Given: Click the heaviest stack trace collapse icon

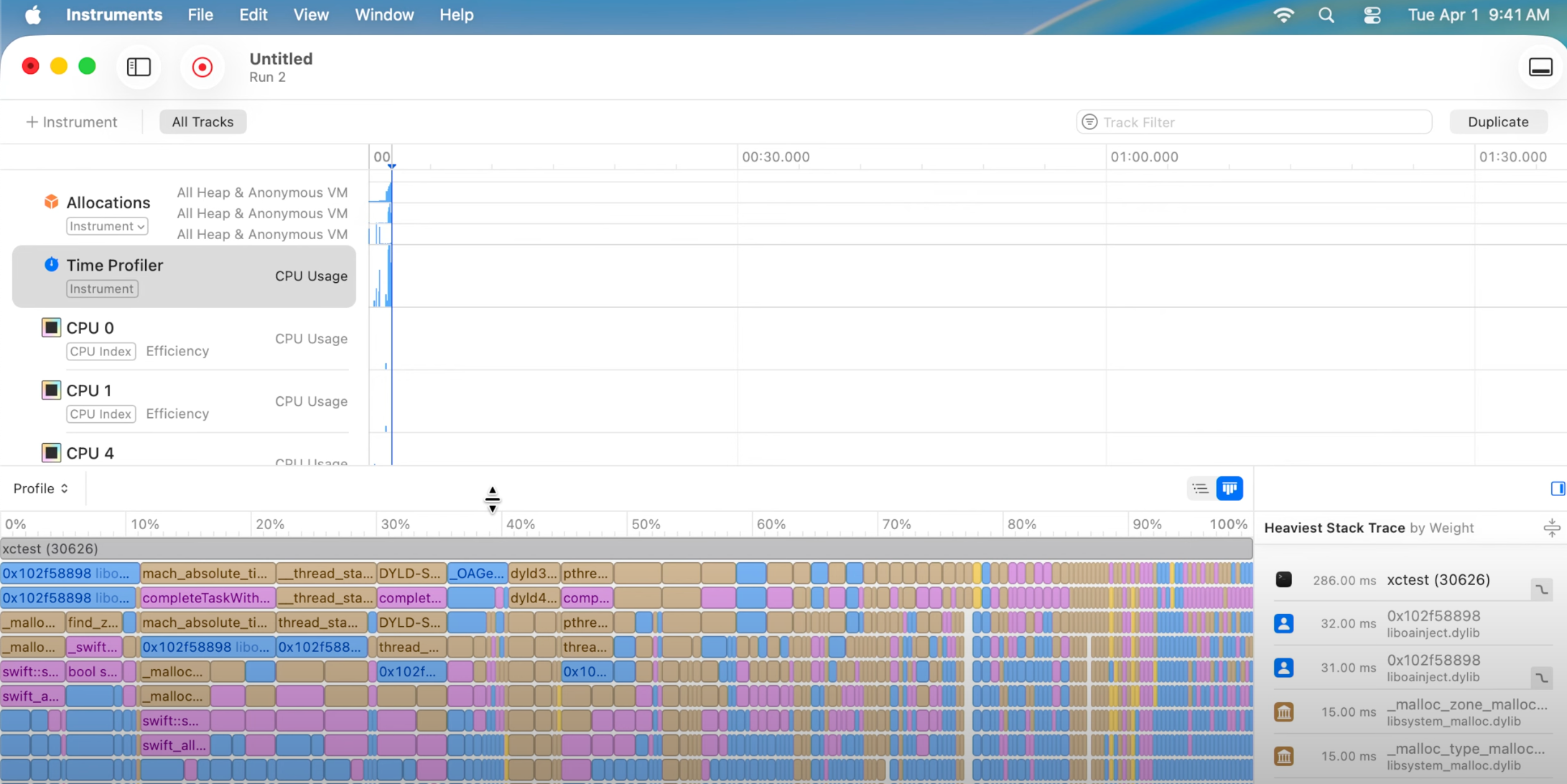Looking at the screenshot, I should pyautogui.click(x=1551, y=528).
